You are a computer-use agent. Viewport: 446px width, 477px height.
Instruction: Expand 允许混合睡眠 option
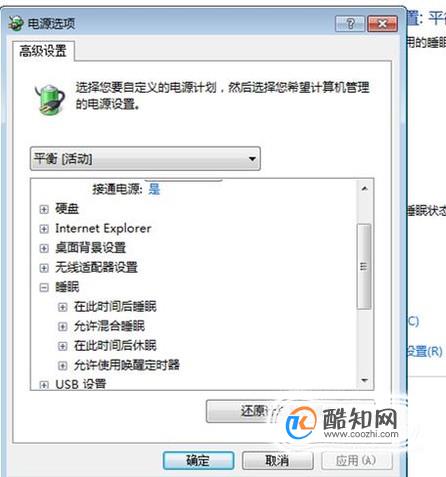pyautogui.click(x=62, y=326)
